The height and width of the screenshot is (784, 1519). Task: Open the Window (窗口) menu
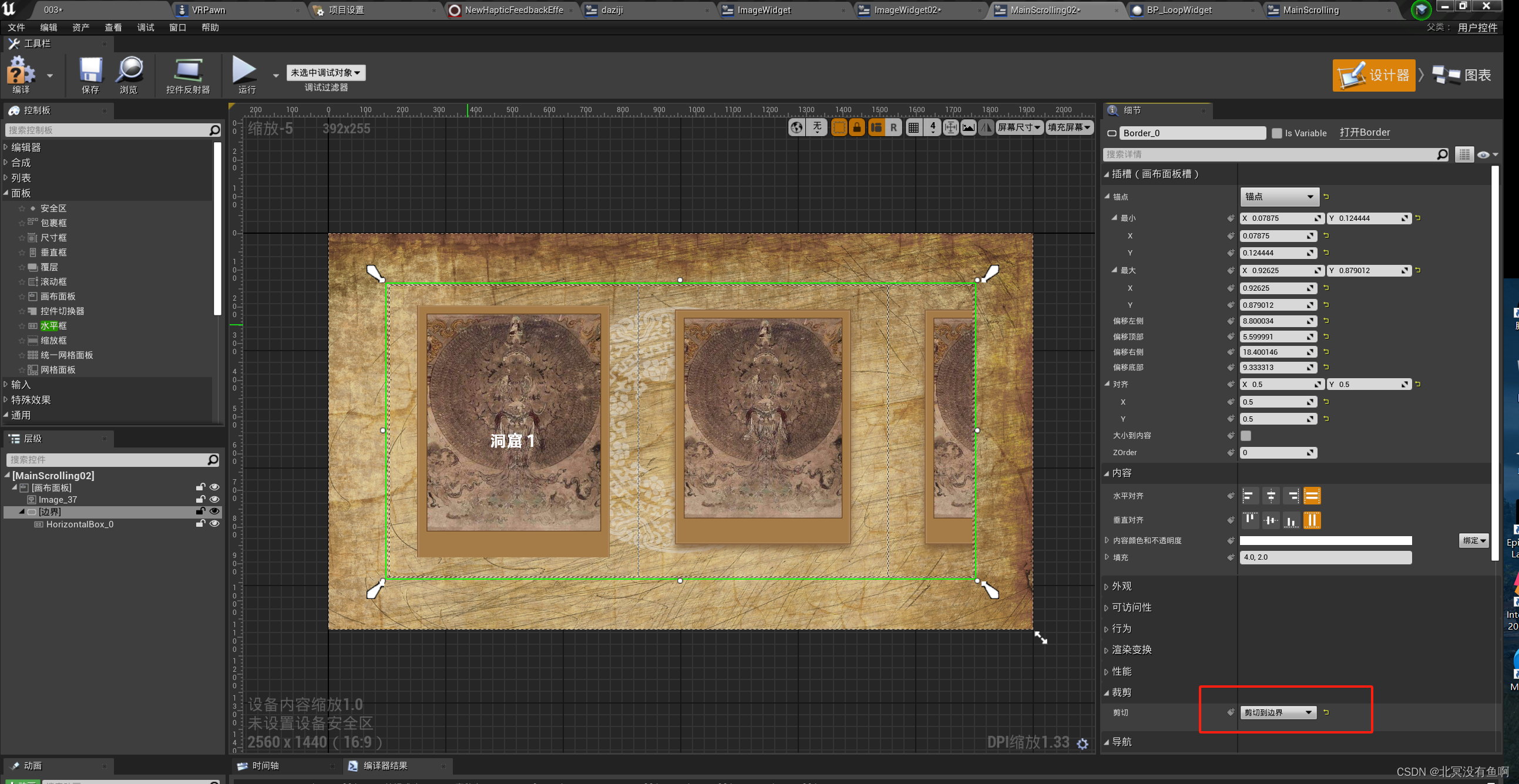click(177, 28)
